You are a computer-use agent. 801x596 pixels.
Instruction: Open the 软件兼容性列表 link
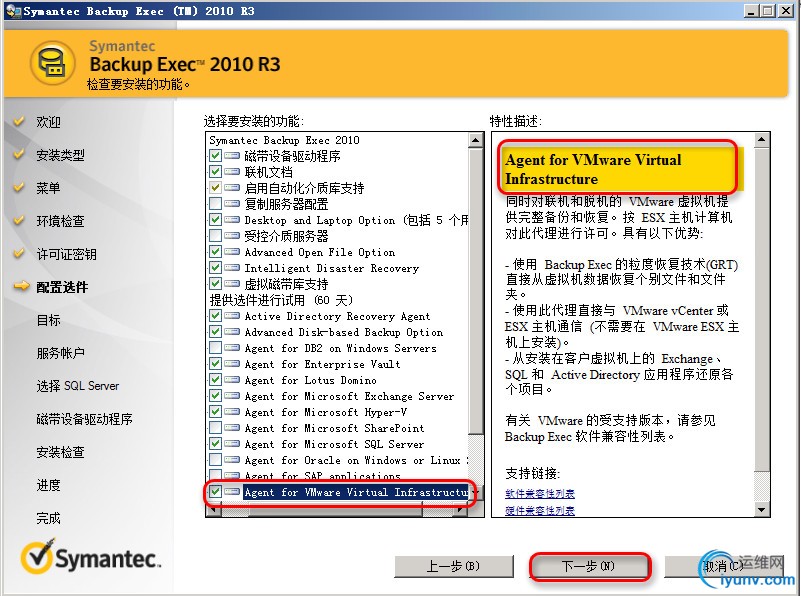[x=539, y=494]
